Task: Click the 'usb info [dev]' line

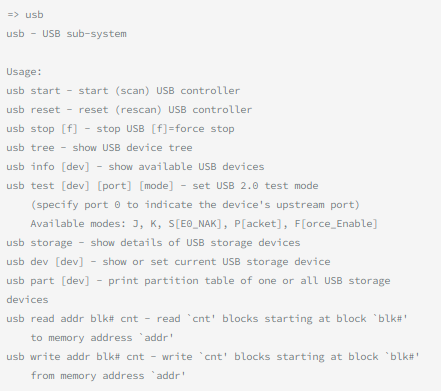Action: [135, 167]
